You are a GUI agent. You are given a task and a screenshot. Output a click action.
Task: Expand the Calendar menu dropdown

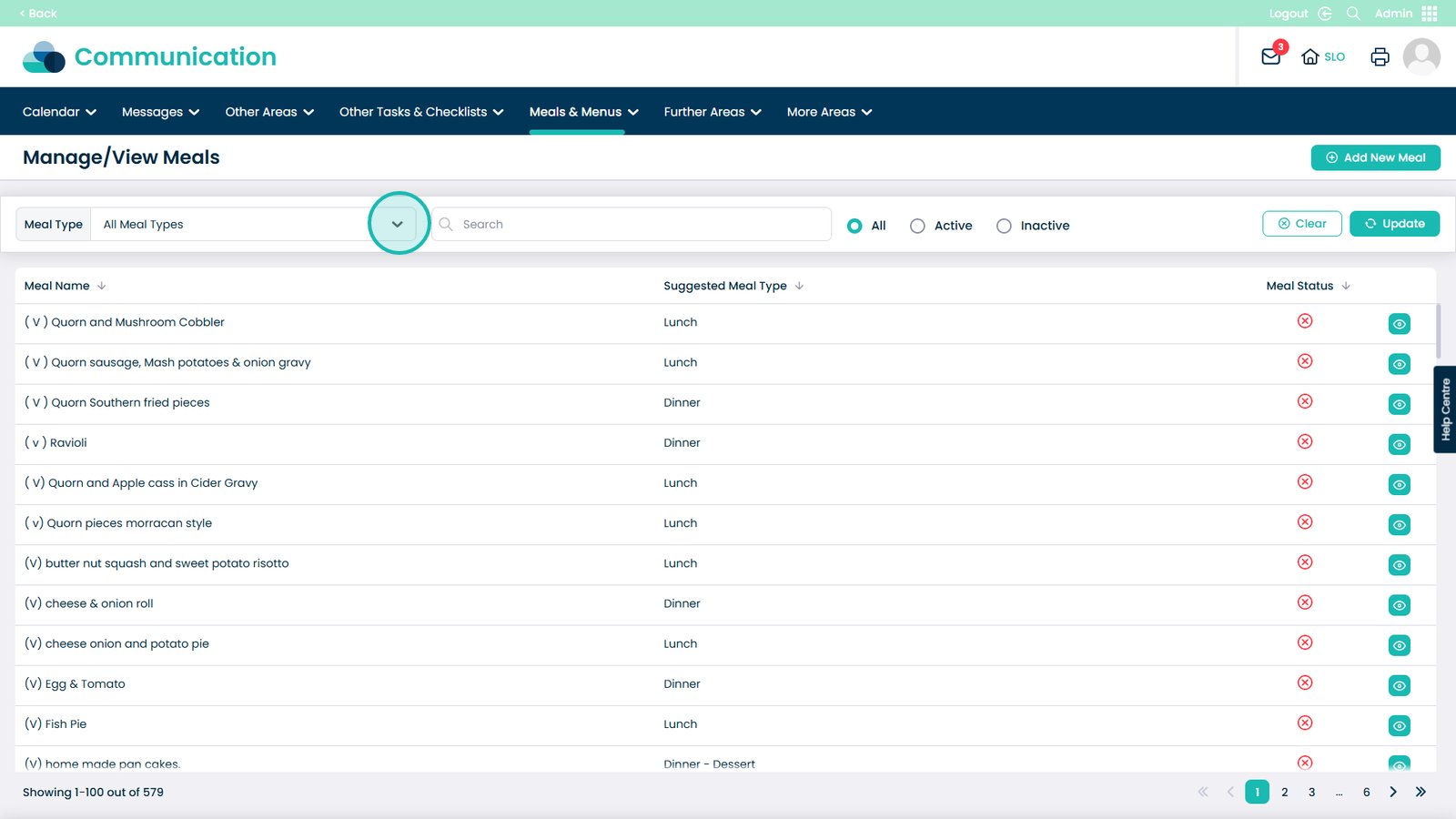(x=59, y=112)
